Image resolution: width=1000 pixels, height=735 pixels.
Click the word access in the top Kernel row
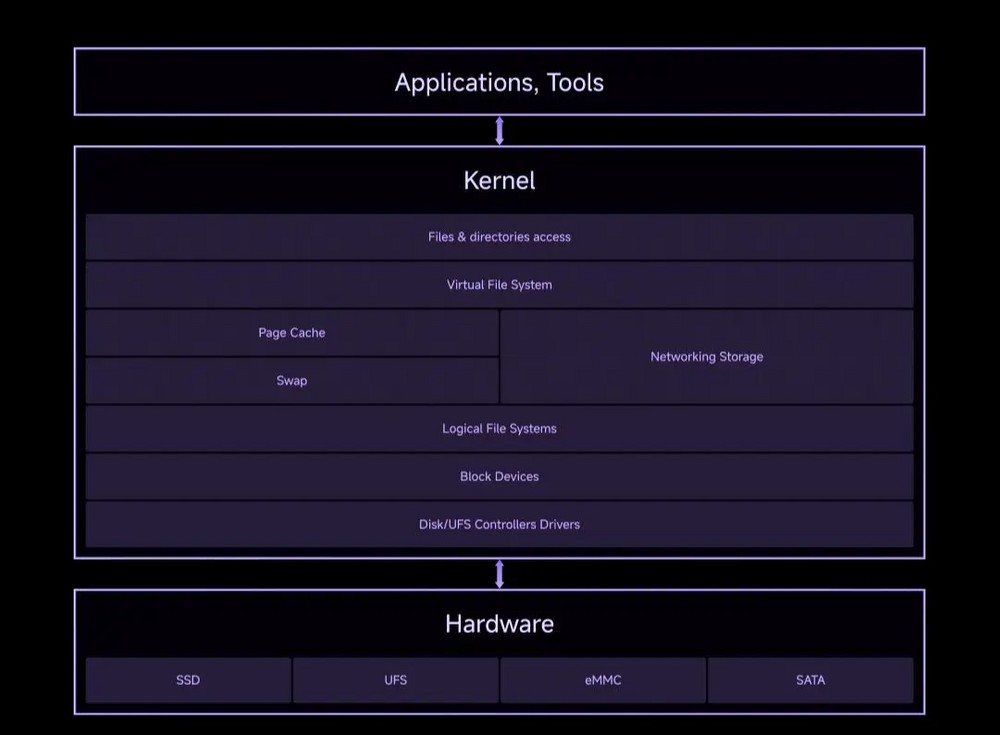(552, 237)
